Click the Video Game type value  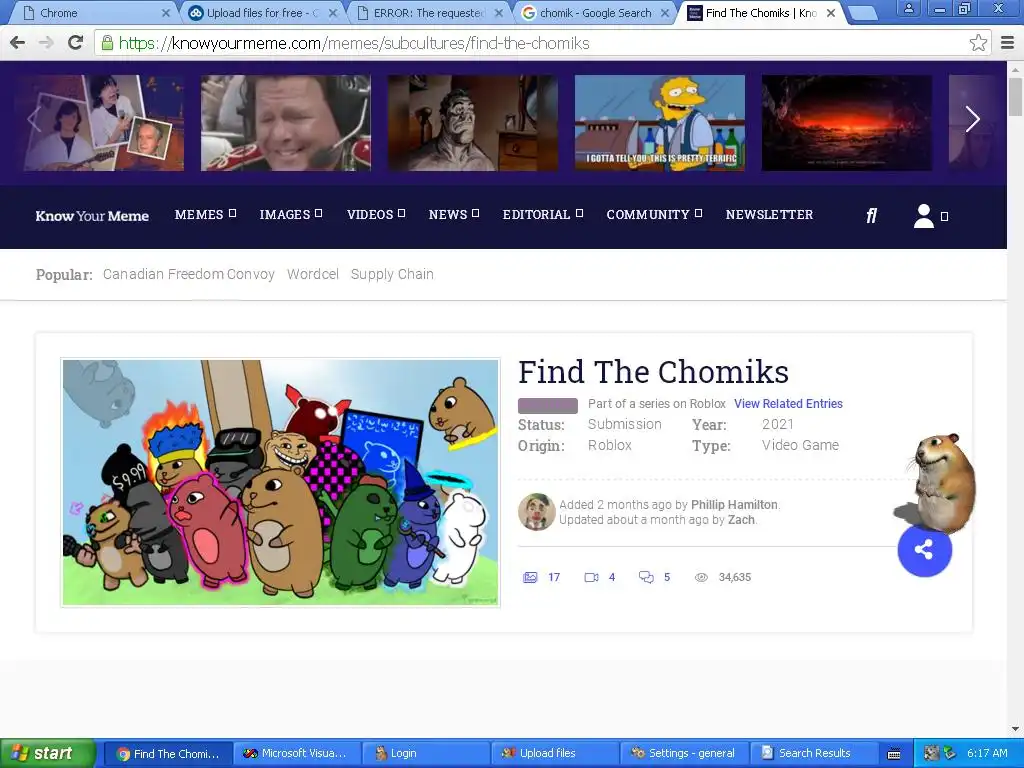click(800, 445)
